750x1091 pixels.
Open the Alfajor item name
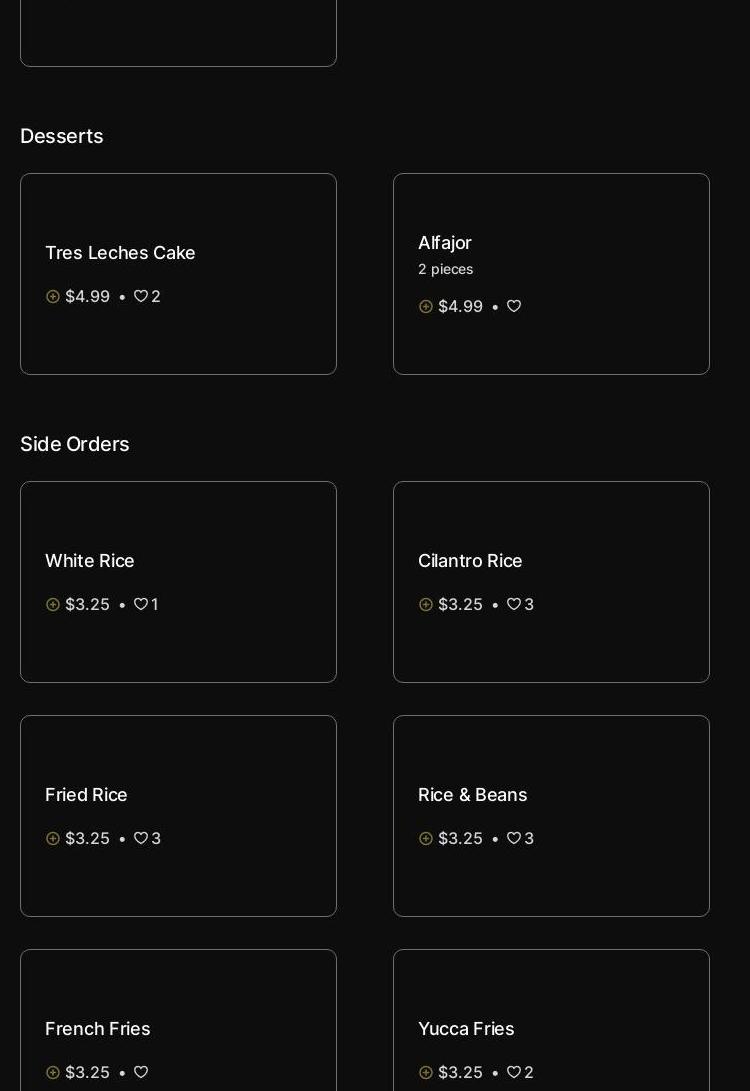445,243
